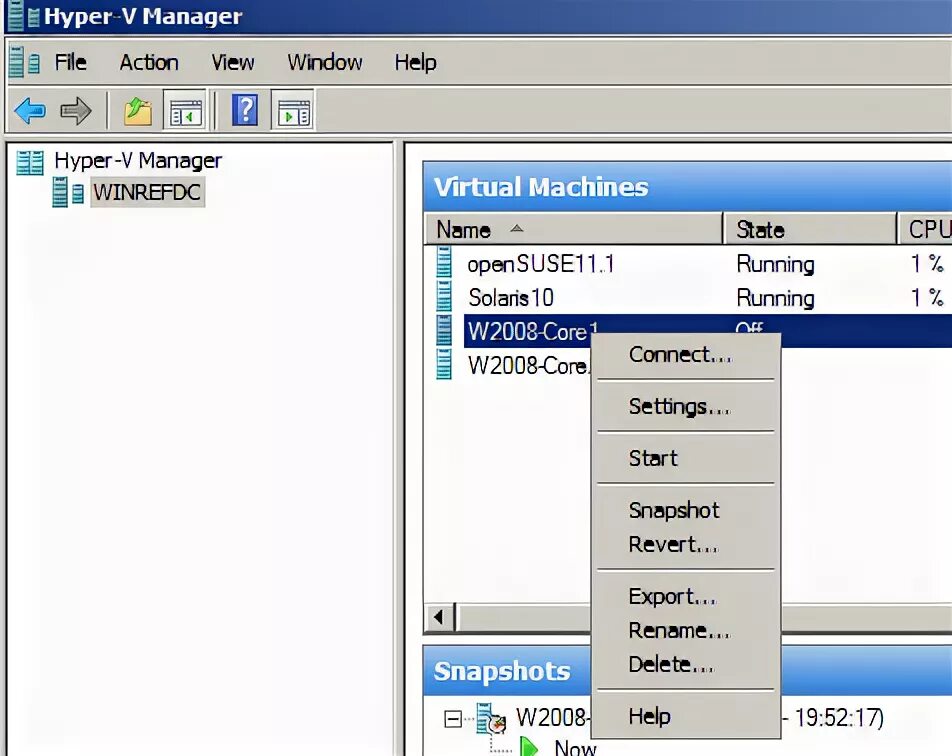The image size is (952, 756).
Task: Choose Export... from context menu
Action: pos(685,597)
